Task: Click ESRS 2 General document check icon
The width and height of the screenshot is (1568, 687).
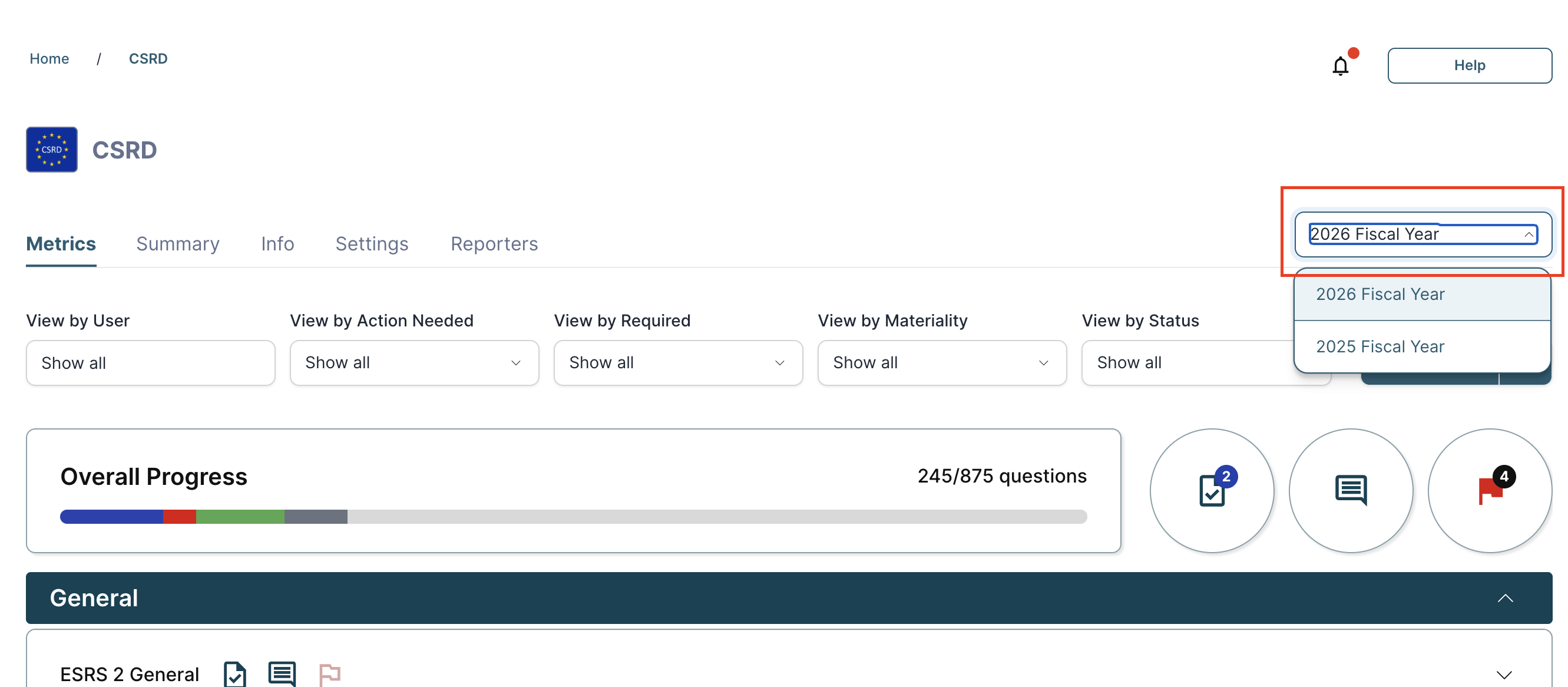Action: coord(235,673)
